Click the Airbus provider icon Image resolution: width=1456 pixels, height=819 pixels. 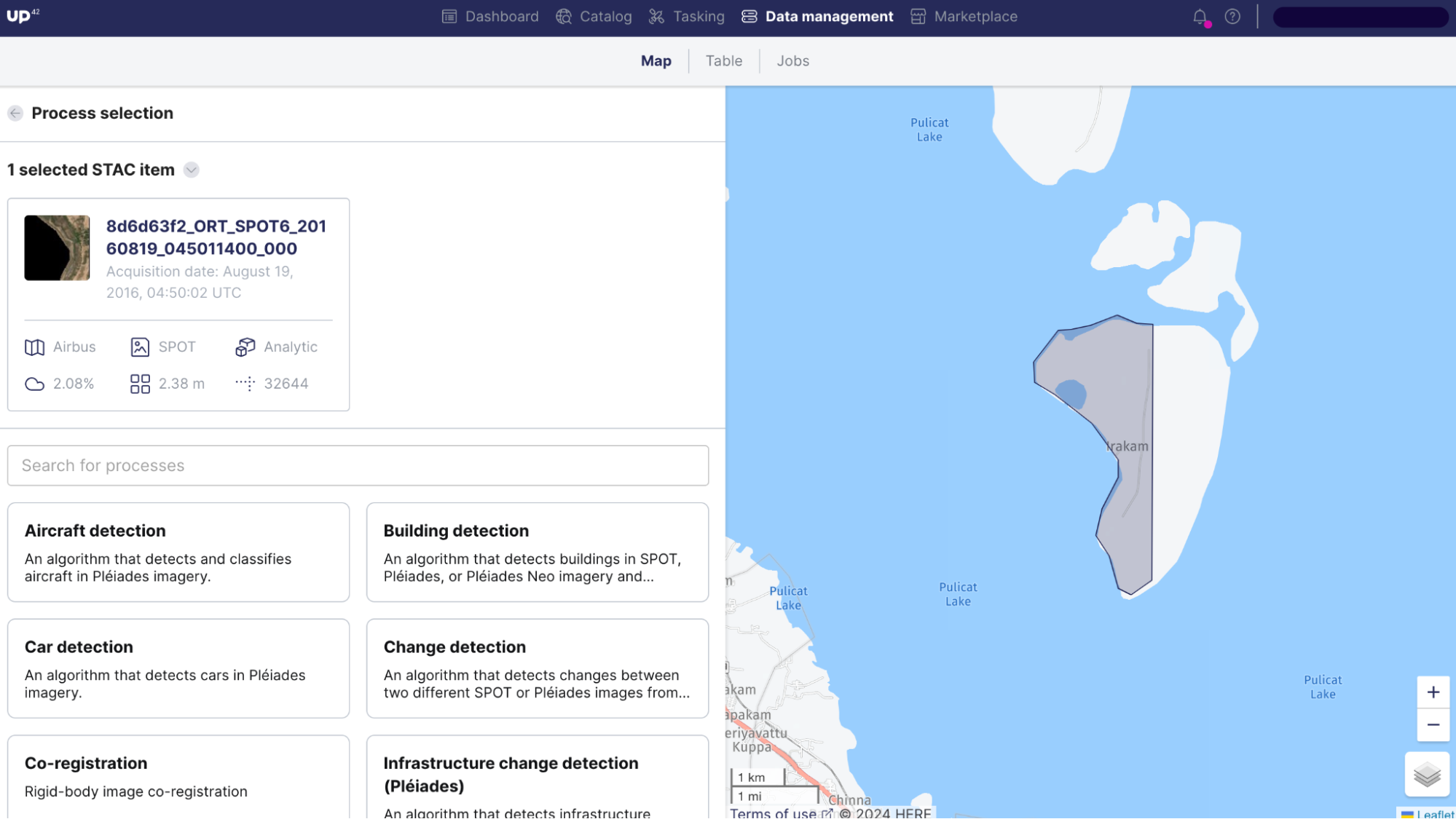point(34,347)
